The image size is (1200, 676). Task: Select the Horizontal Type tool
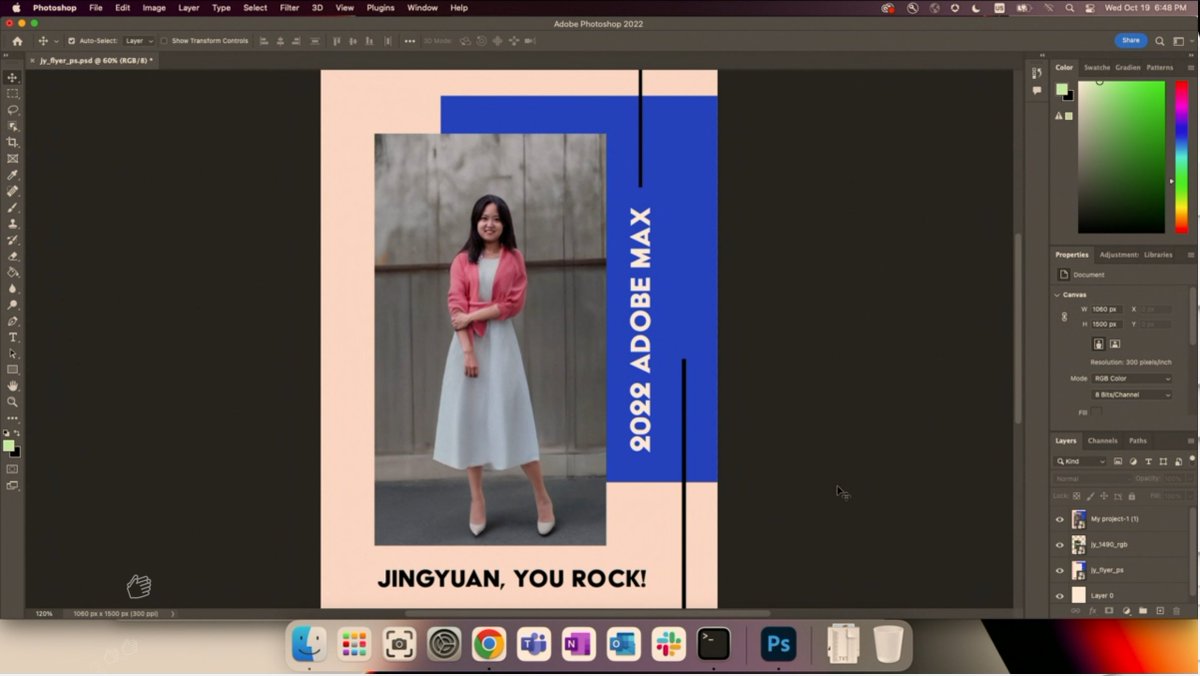[x=13, y=337]
